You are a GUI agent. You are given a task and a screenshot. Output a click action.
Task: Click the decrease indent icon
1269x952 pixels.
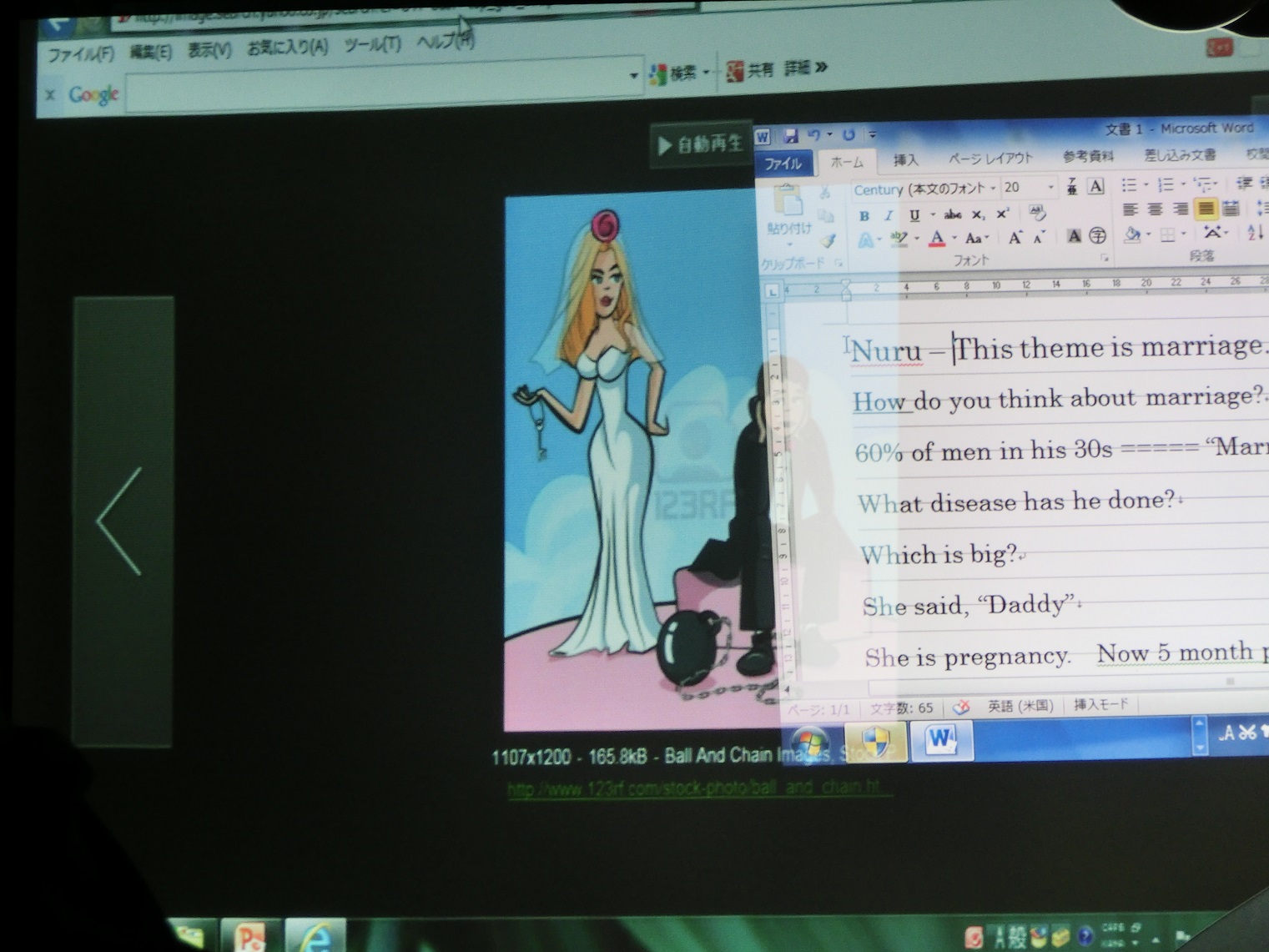(1244, 184)
